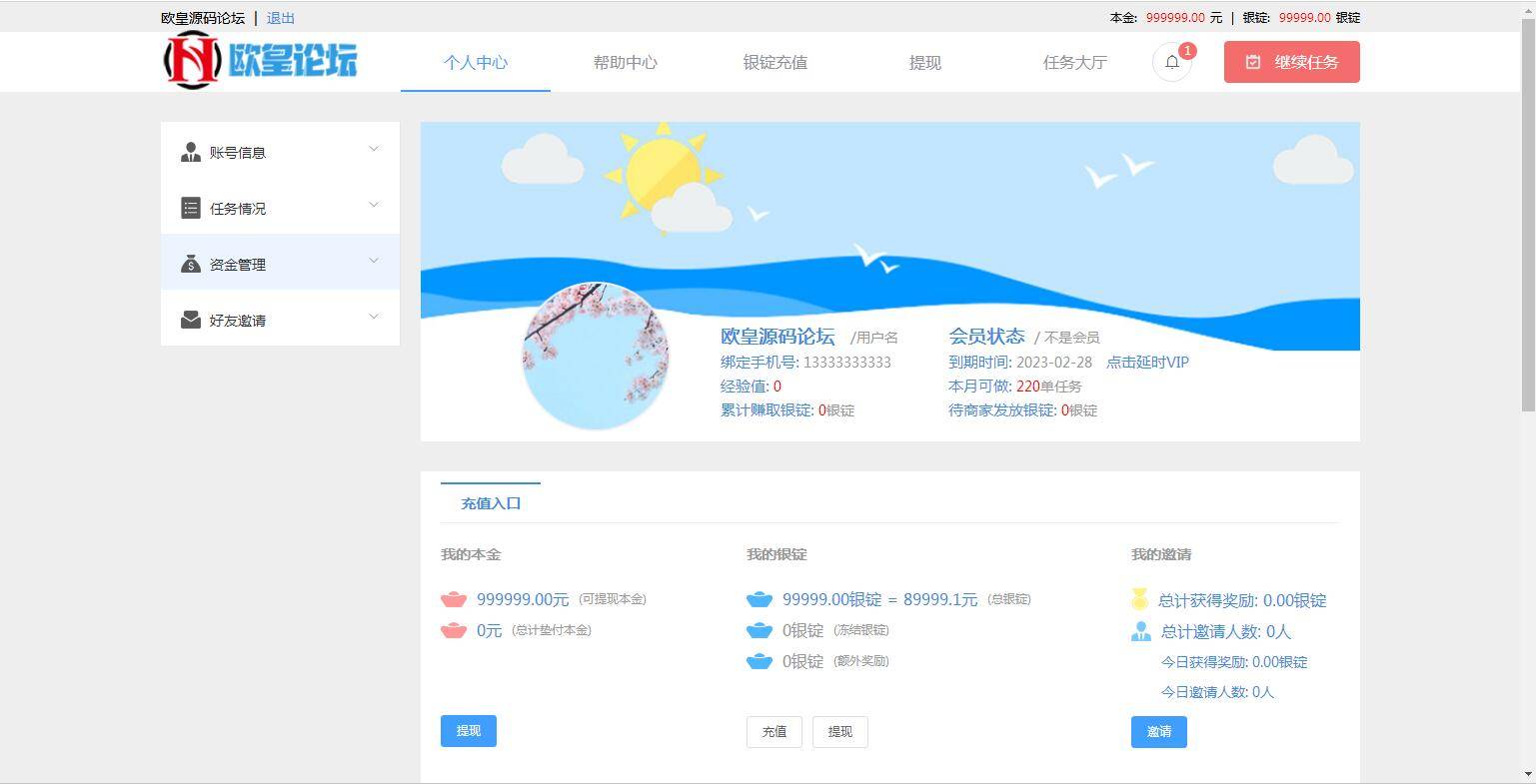Click the 点击延时VIP link
This screenshot has width=1536, height=784.
click(x=1145, y=363)
